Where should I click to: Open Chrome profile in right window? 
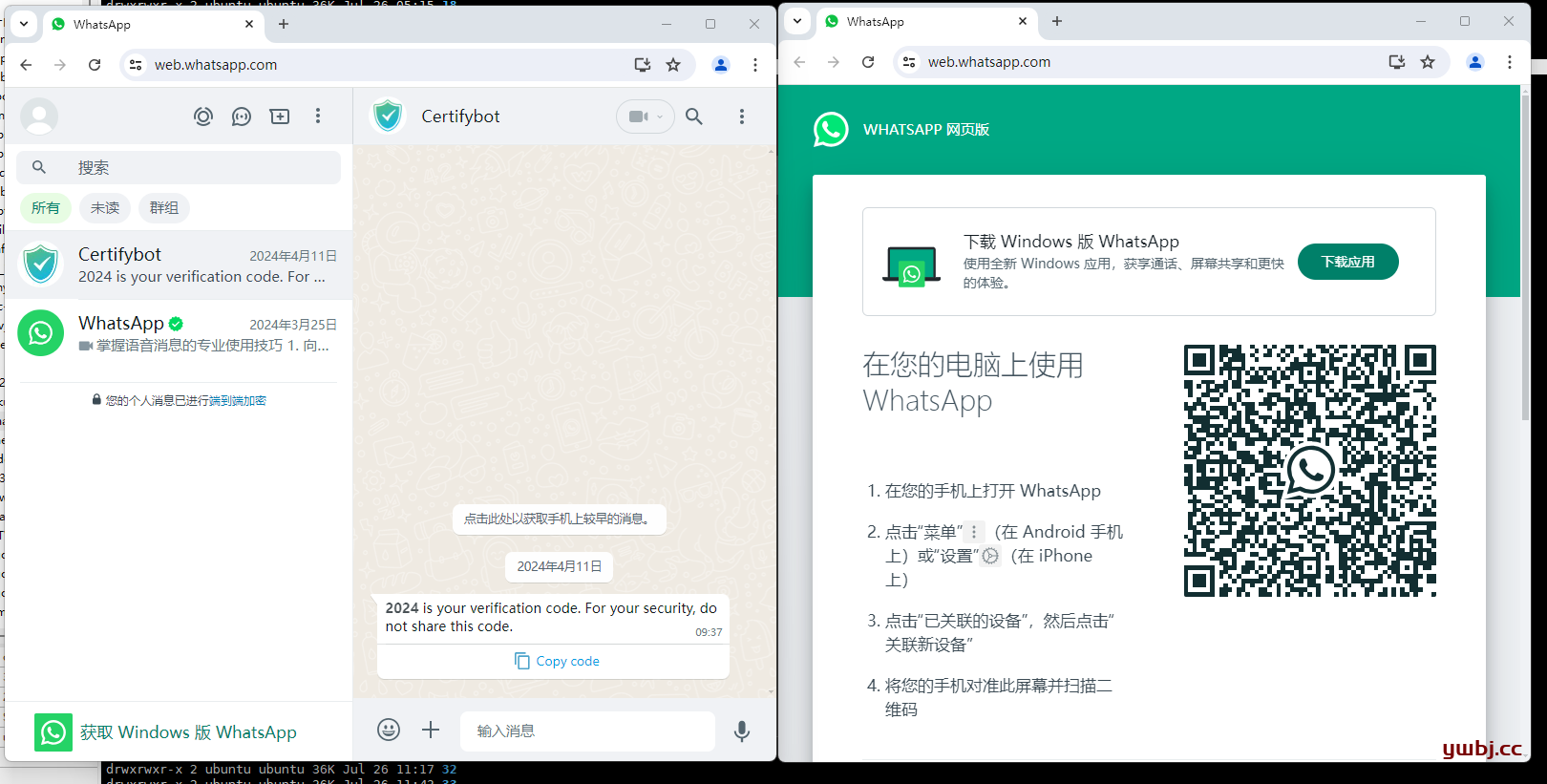(x=1475, y=62)
